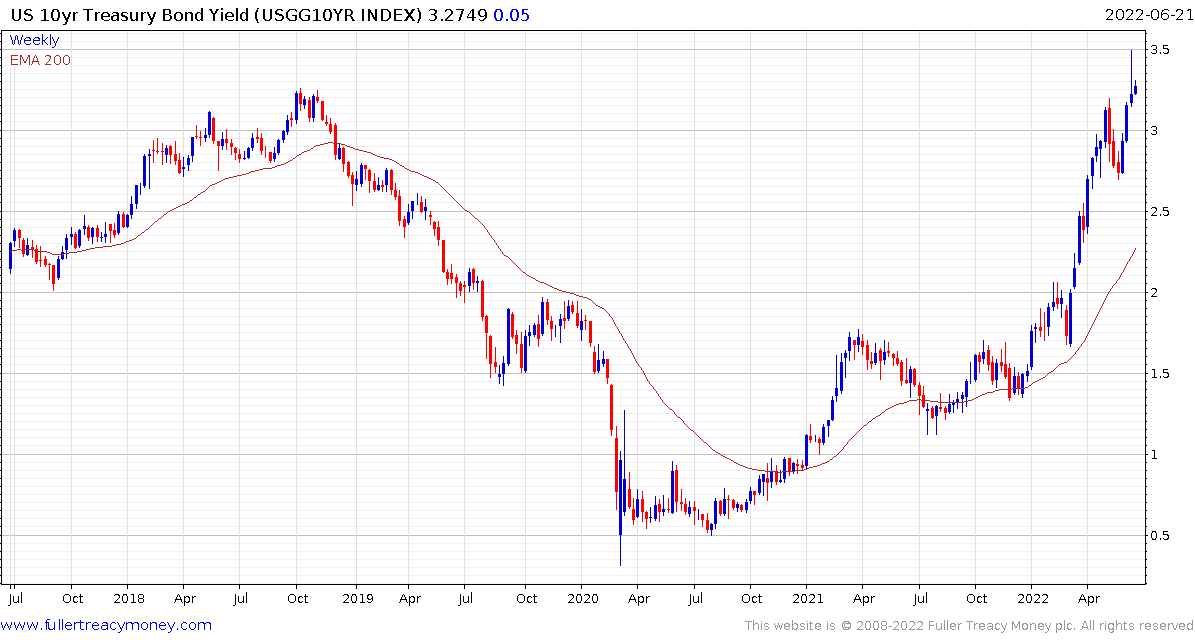Click the chart title 'US 10yr Treasury Bond Yield'

(x=130, y=15)
